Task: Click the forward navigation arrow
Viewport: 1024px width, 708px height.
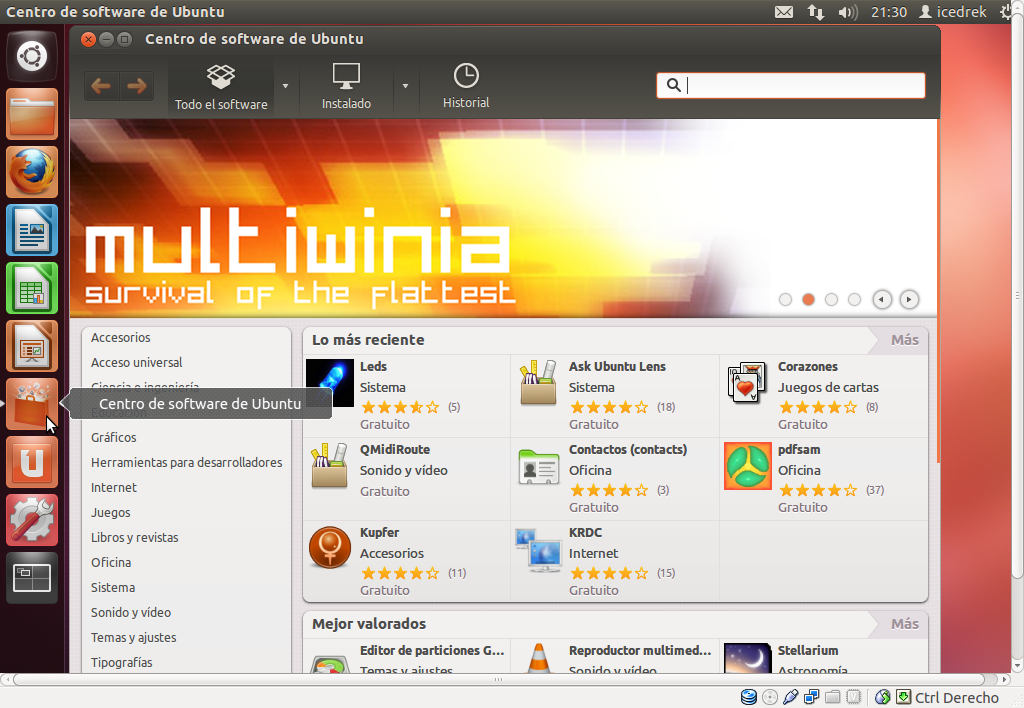Action: point(137,85)
